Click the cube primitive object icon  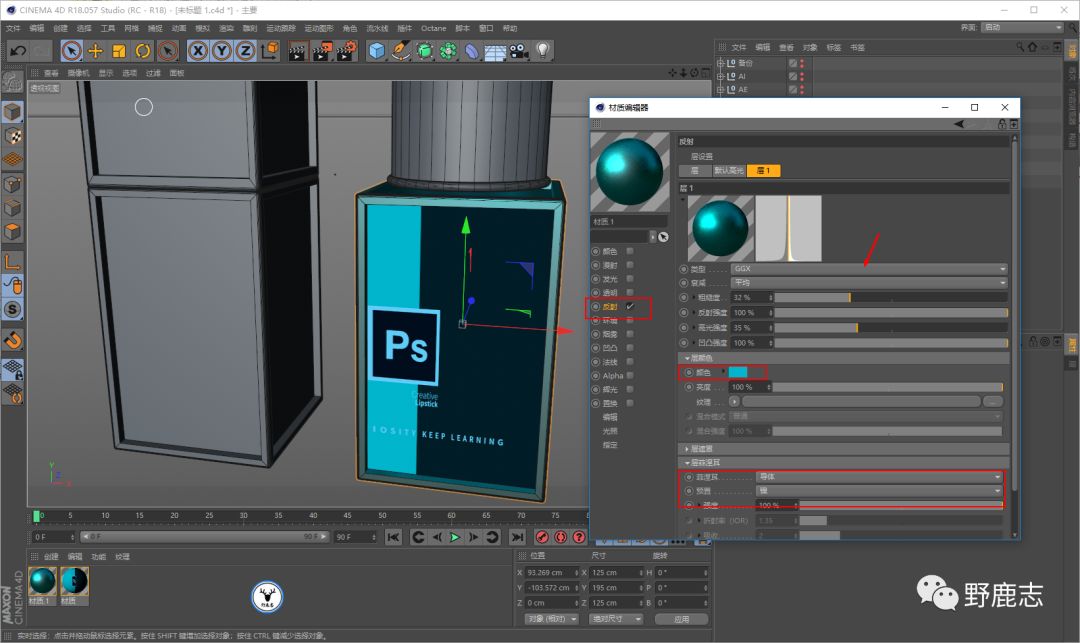[x=377, y=50]
